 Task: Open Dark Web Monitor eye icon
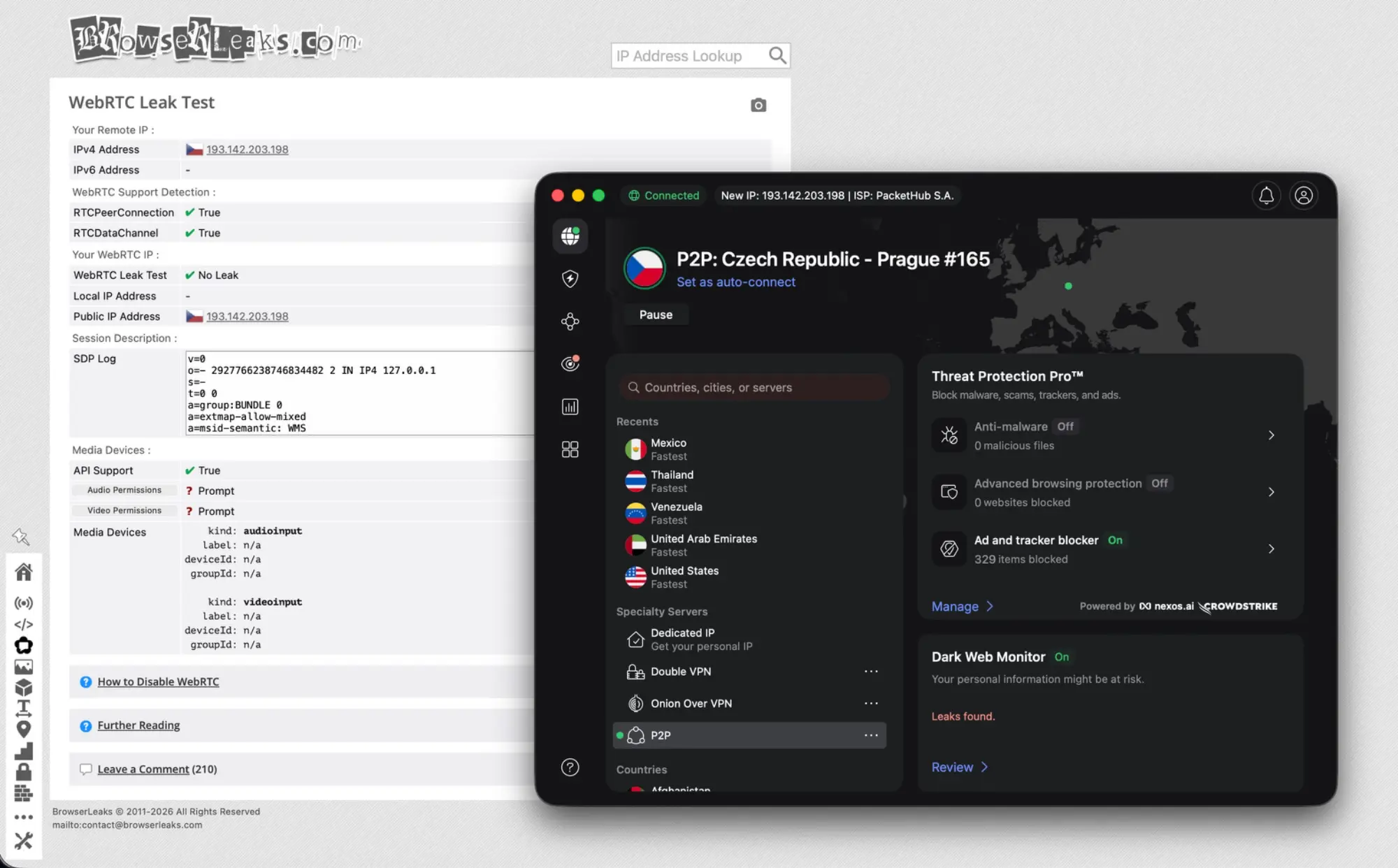pyautogui.click(x=570, y=363)
